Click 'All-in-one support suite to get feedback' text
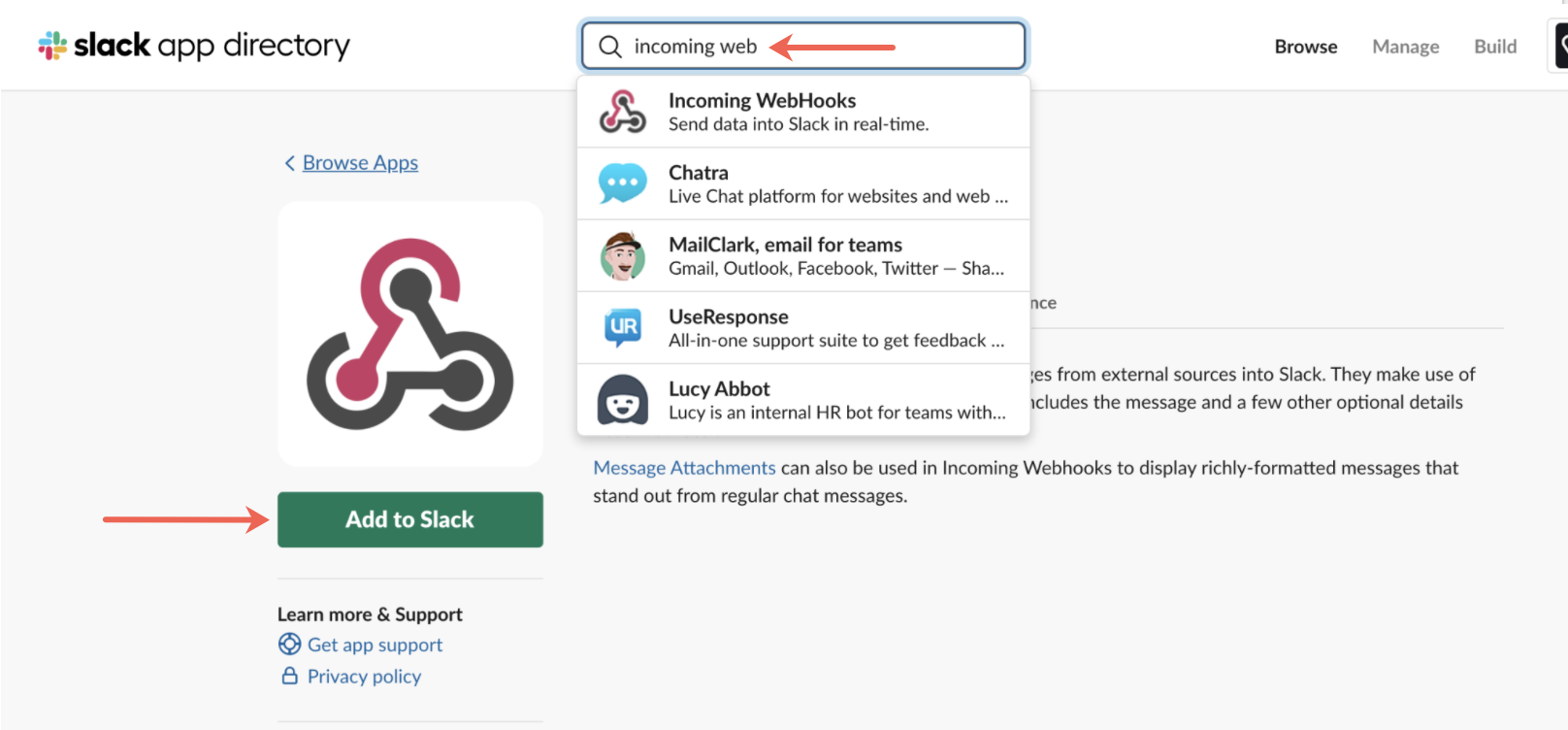The width and height of the screenshot is (1568, 730). click(x=836, y=341)
